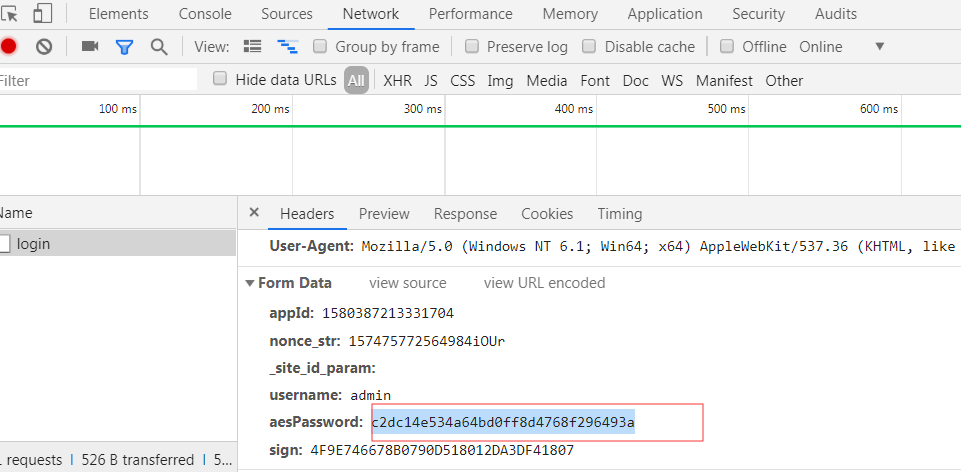Viewport: 961px width, 472px height.
Task: Show the waterfall overview view icon
Action: coord(288,47)
